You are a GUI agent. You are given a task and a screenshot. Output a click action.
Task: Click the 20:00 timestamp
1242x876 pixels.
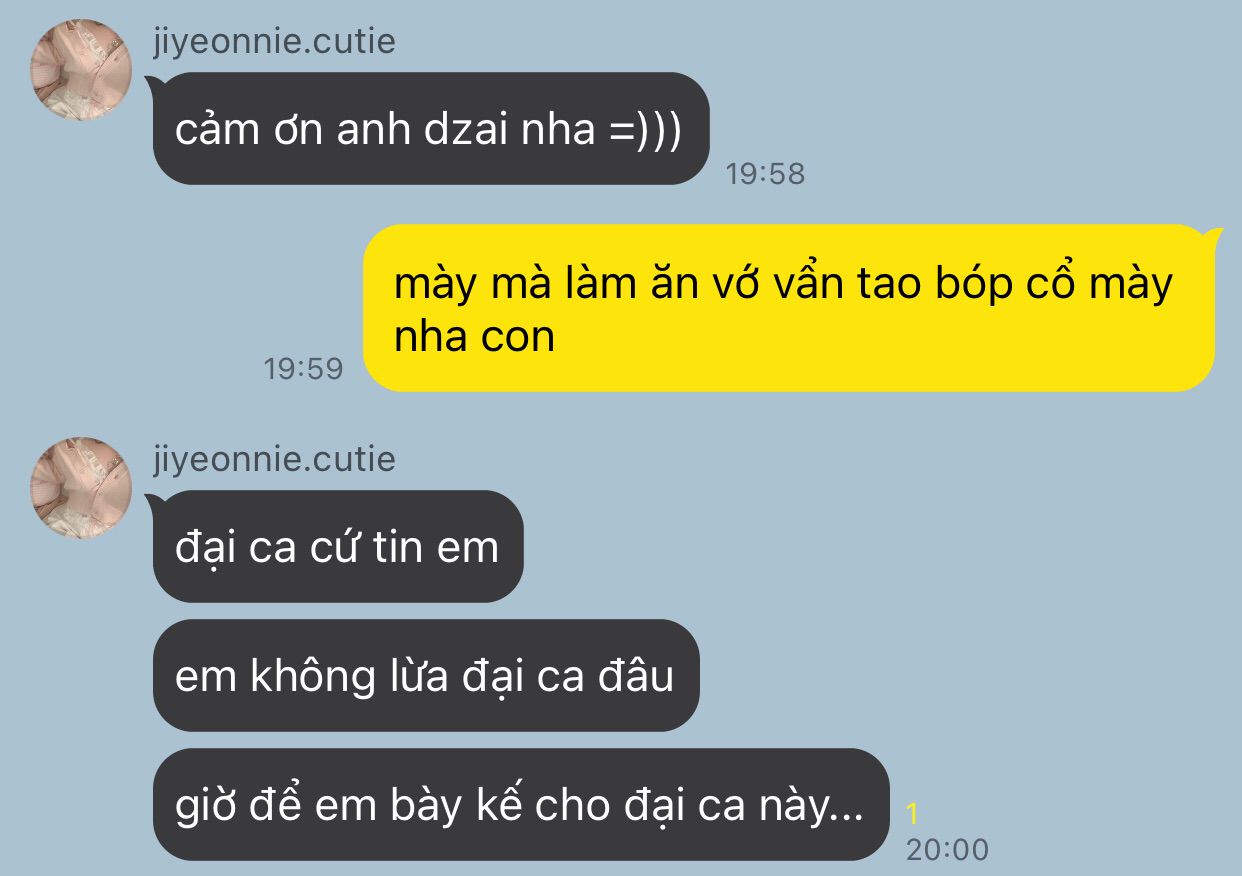(947, 850)
